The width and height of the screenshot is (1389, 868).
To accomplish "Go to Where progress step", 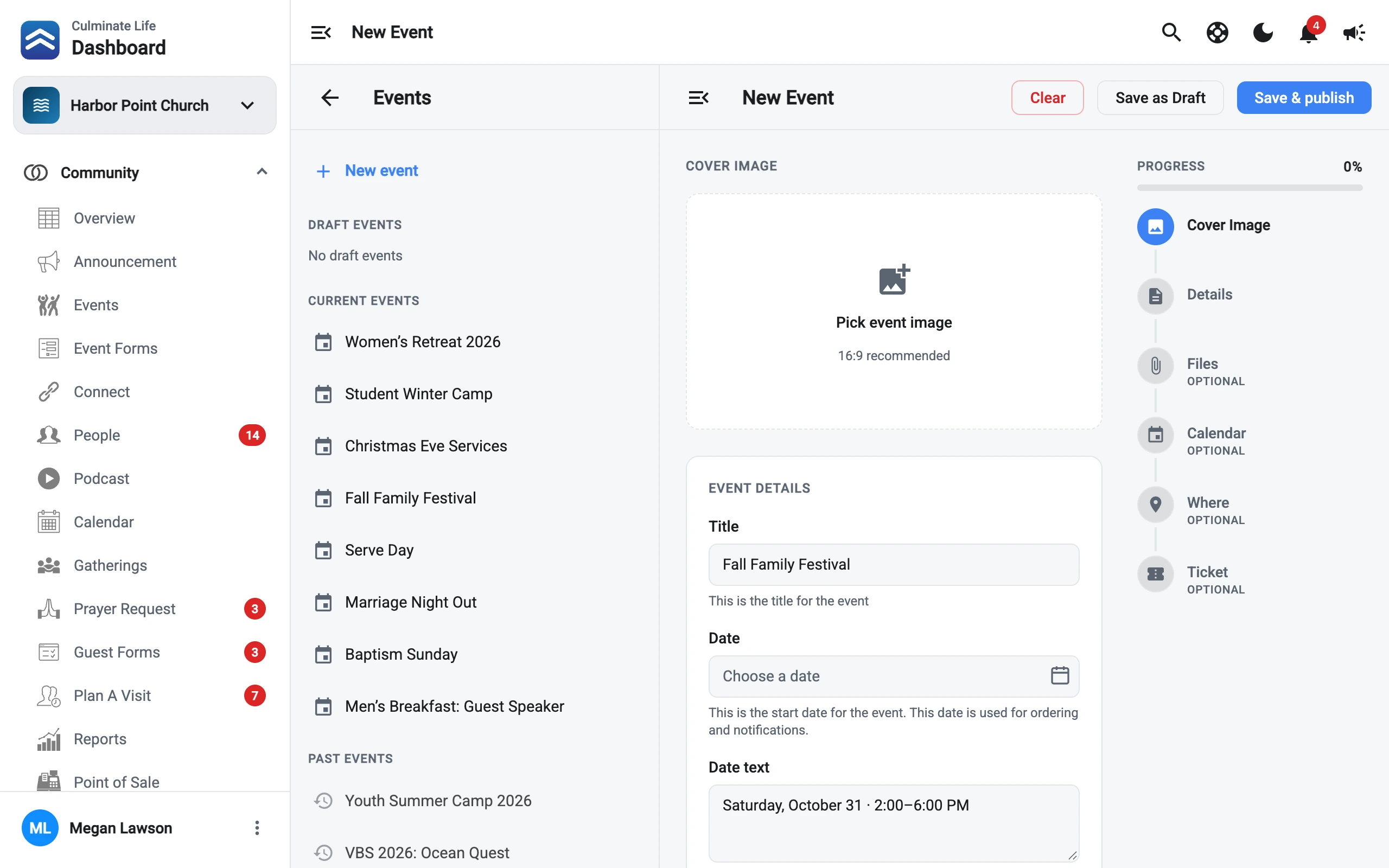I will (1191, 504).
